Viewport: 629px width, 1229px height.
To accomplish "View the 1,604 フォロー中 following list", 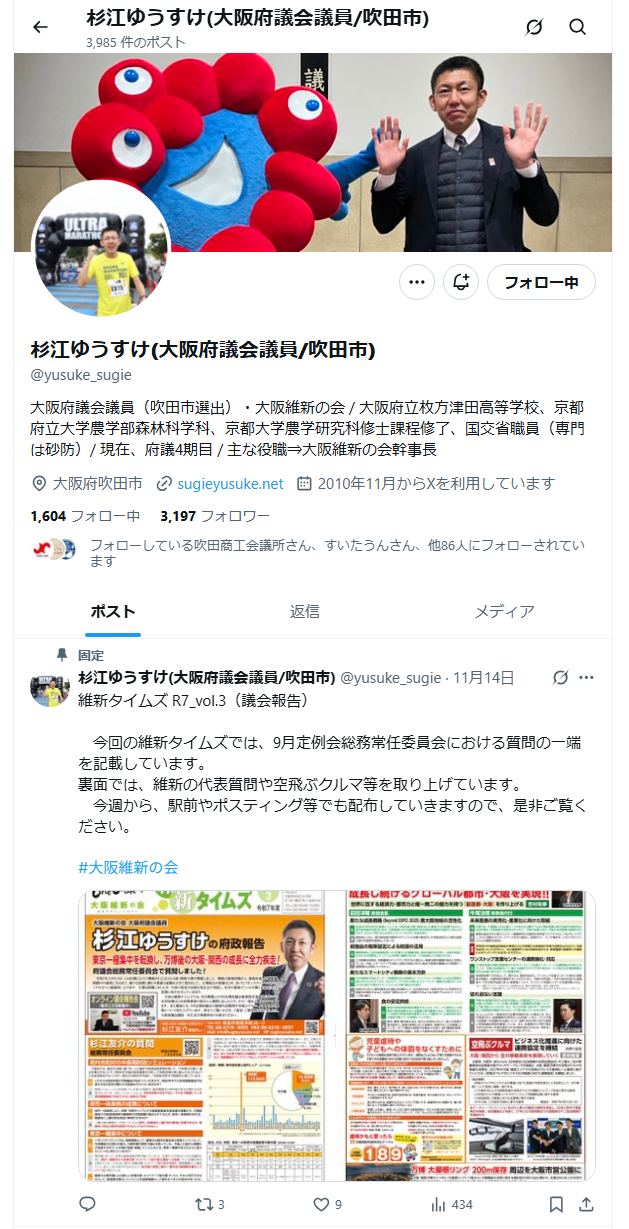I will pyautogui.click(x=85, y=516).
